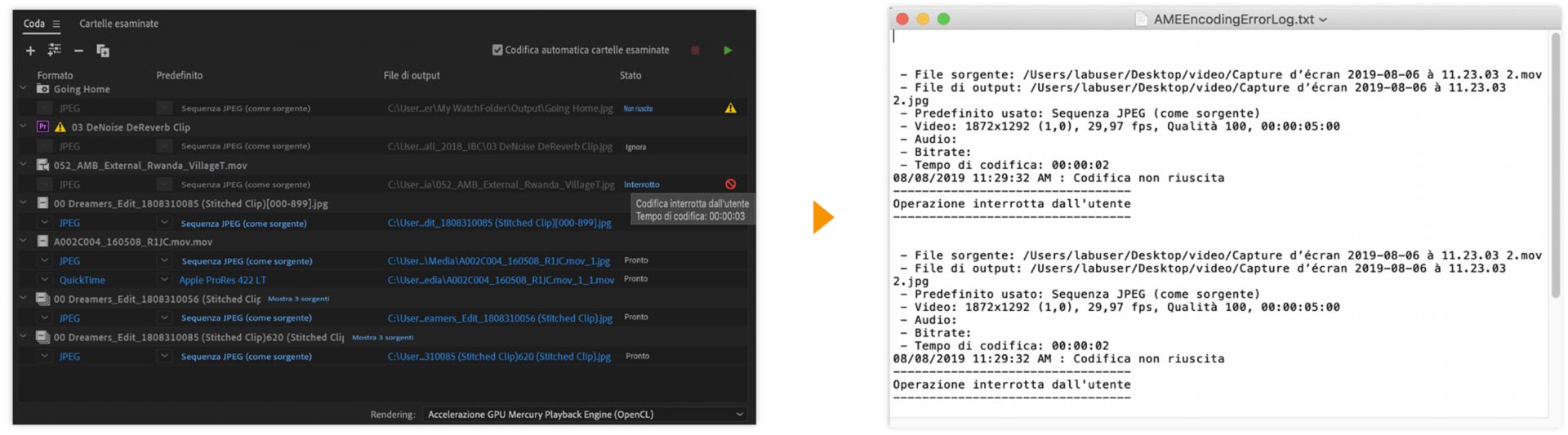Collapse the Going Home queue item
This screenshot has height=435, width=1568.
coord(23,88)
